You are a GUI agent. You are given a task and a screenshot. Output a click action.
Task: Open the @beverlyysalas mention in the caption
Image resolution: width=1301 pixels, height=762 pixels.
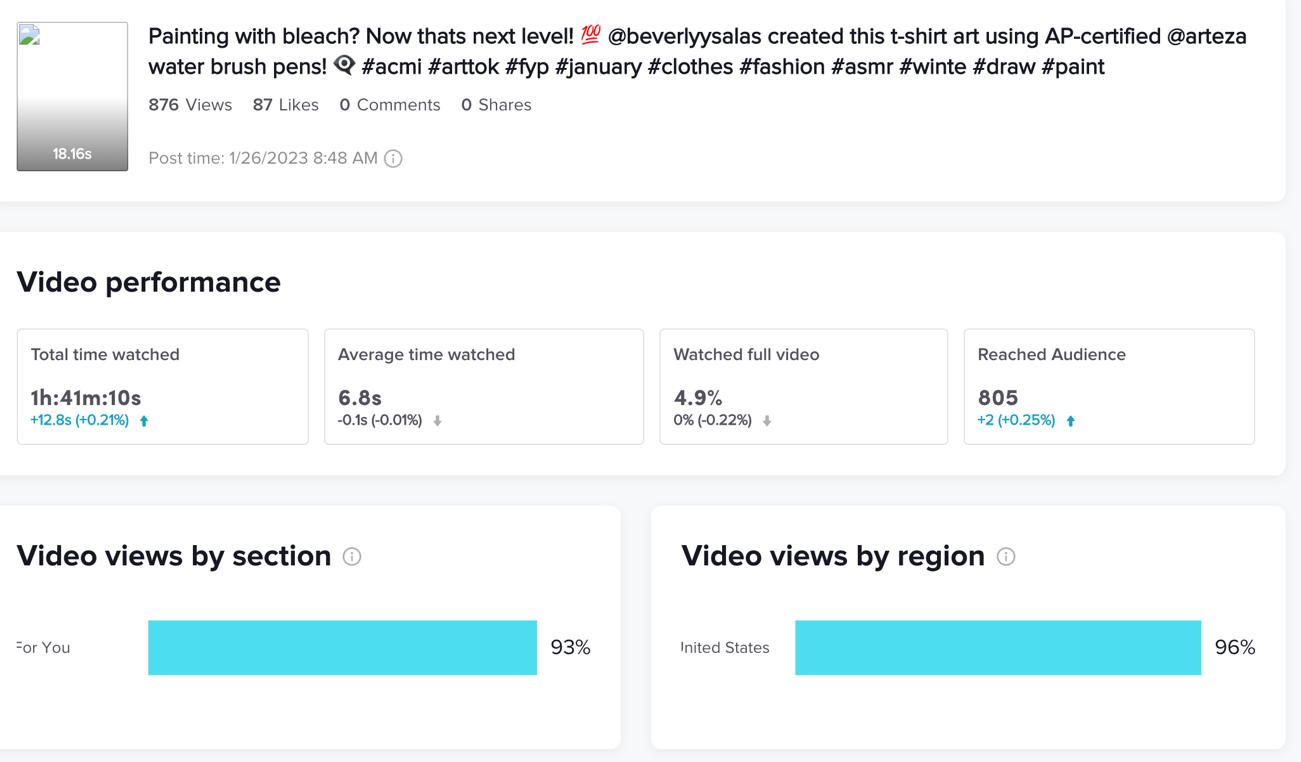coord(684,37)
